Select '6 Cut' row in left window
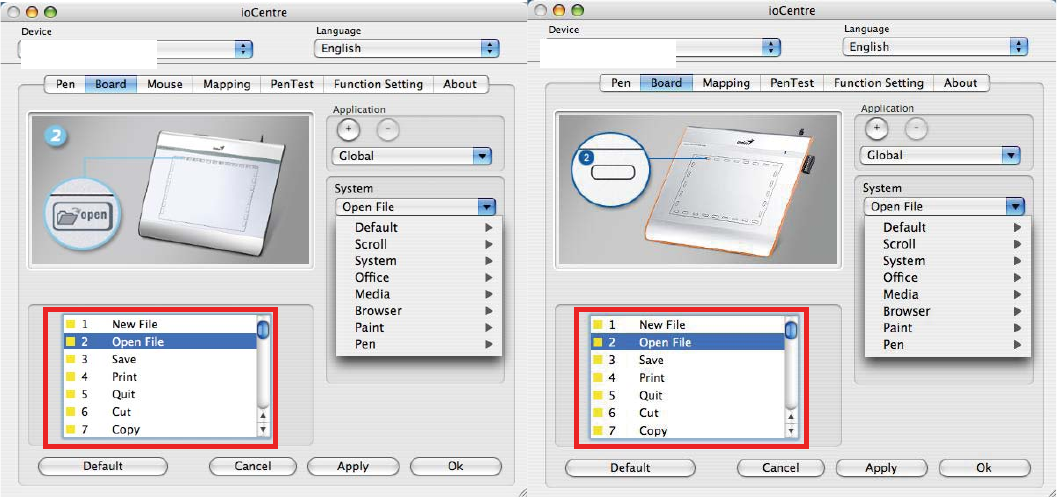The height and width of the screenshot is (497, 1057). pos(160,412)
